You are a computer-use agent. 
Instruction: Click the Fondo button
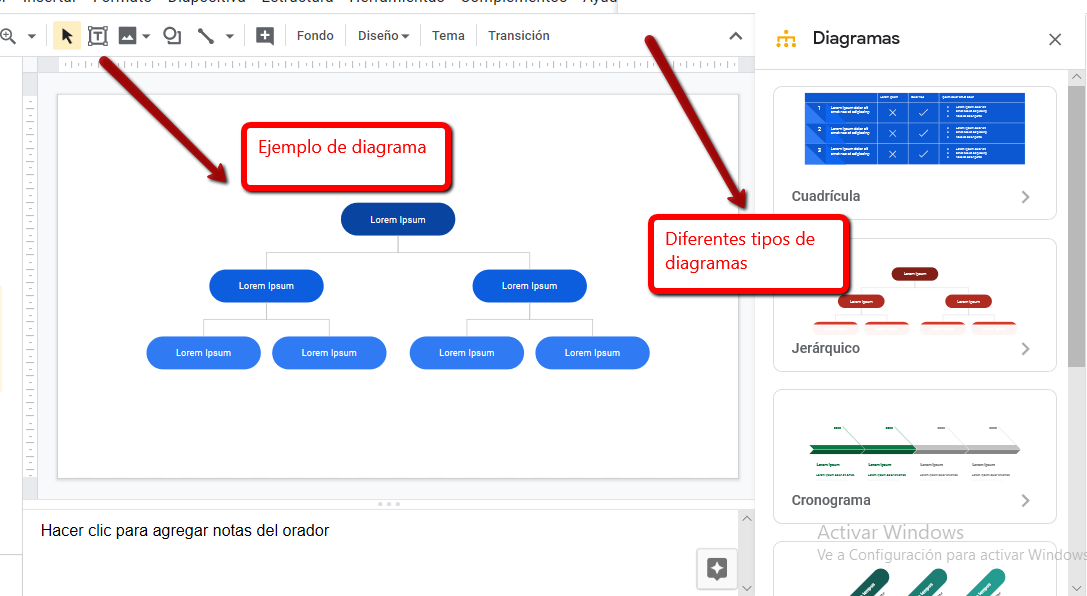(315, 36)
